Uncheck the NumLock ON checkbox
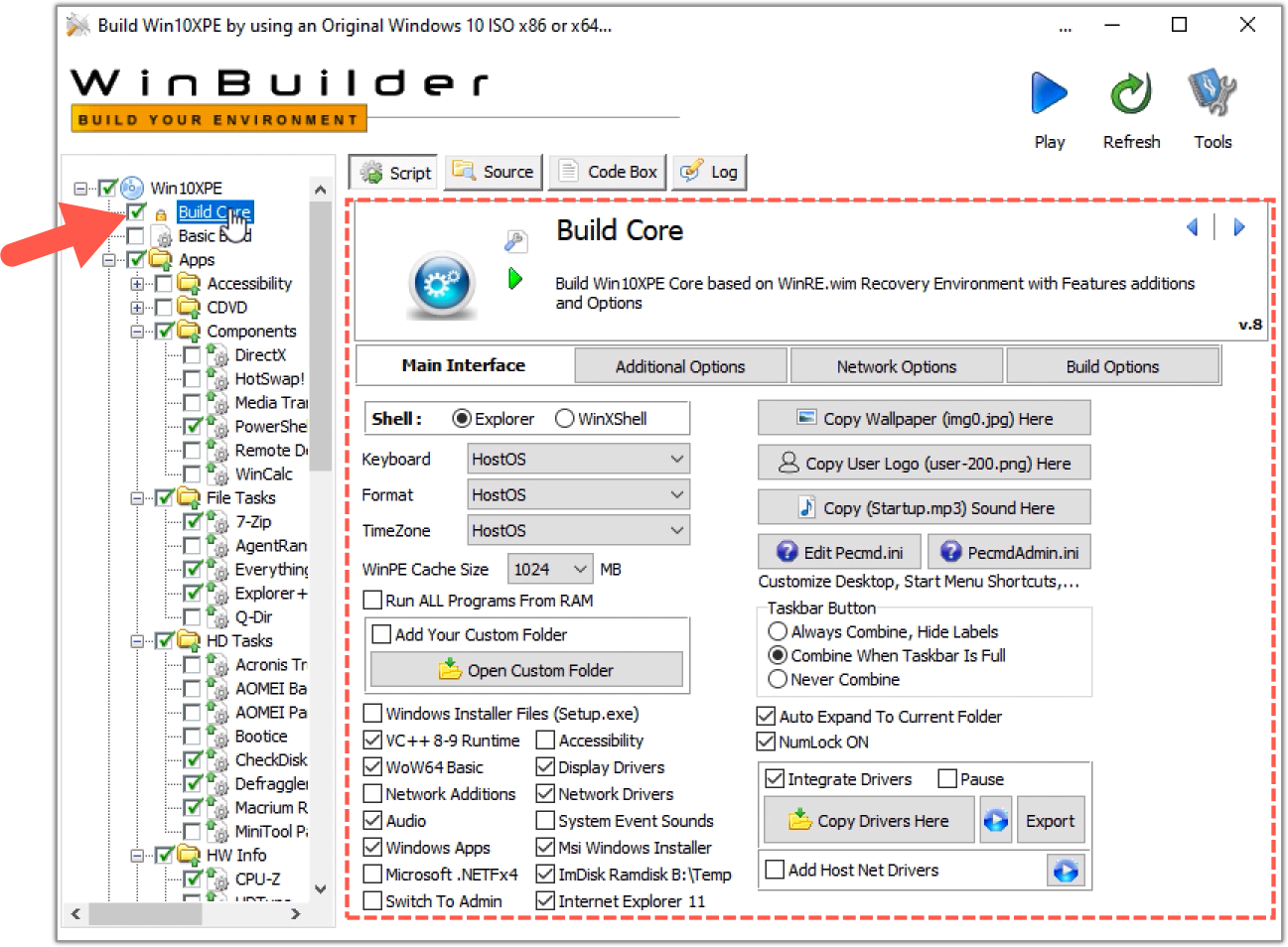 pyautogui.click(x=766, y=742)
